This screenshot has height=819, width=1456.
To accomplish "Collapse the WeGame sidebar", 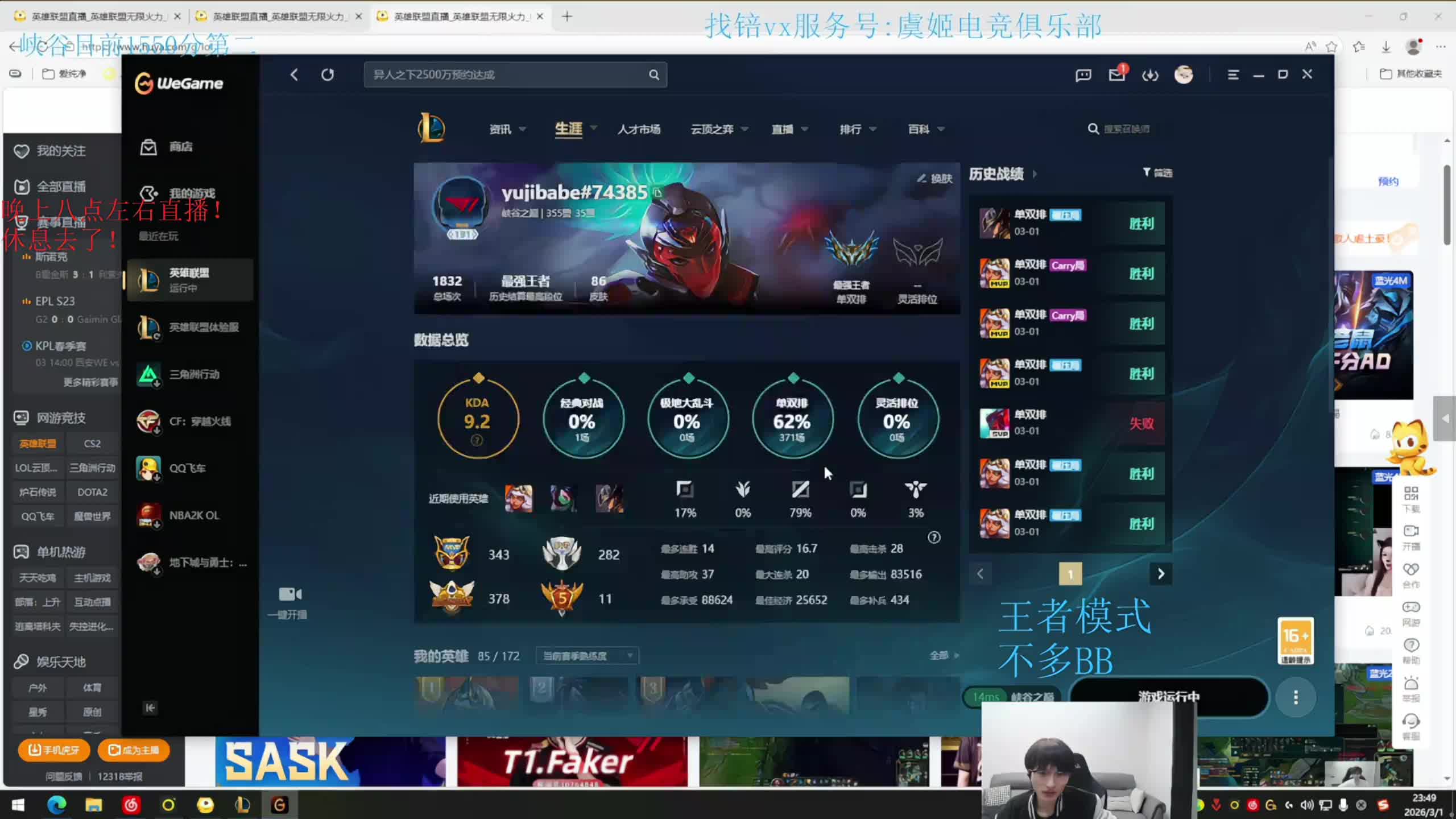I will pos(150,708).
